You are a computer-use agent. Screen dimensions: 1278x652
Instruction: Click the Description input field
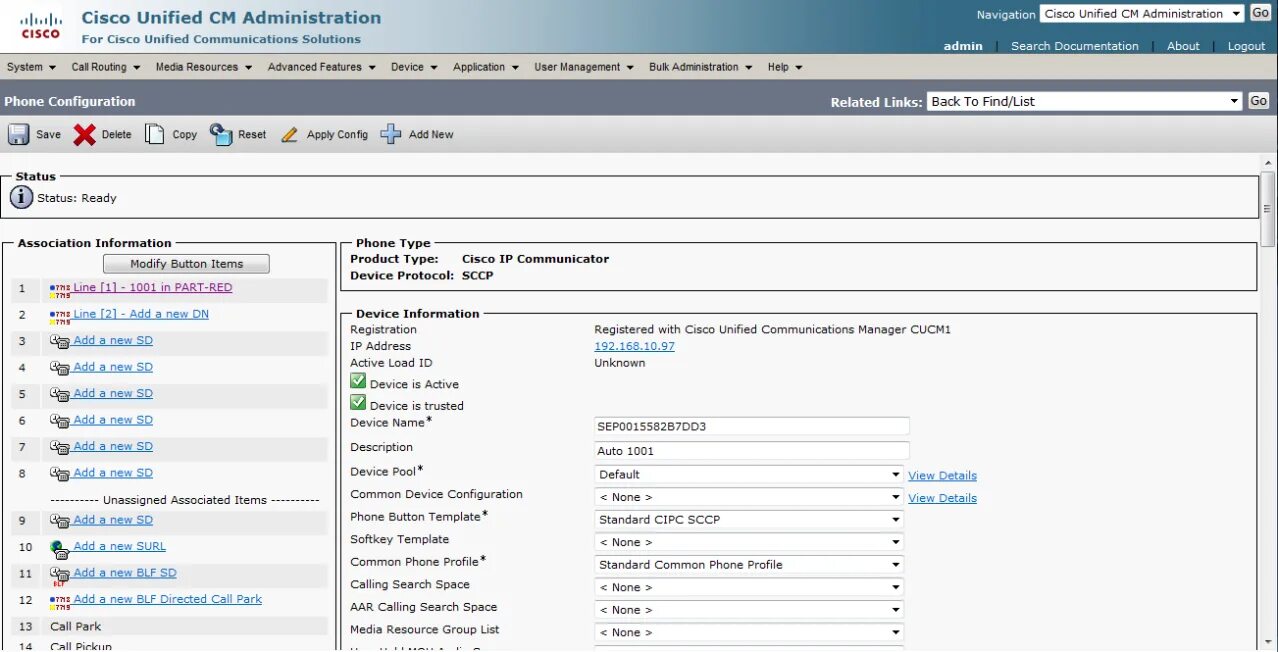pyautogui.click(x=752, y=451)
